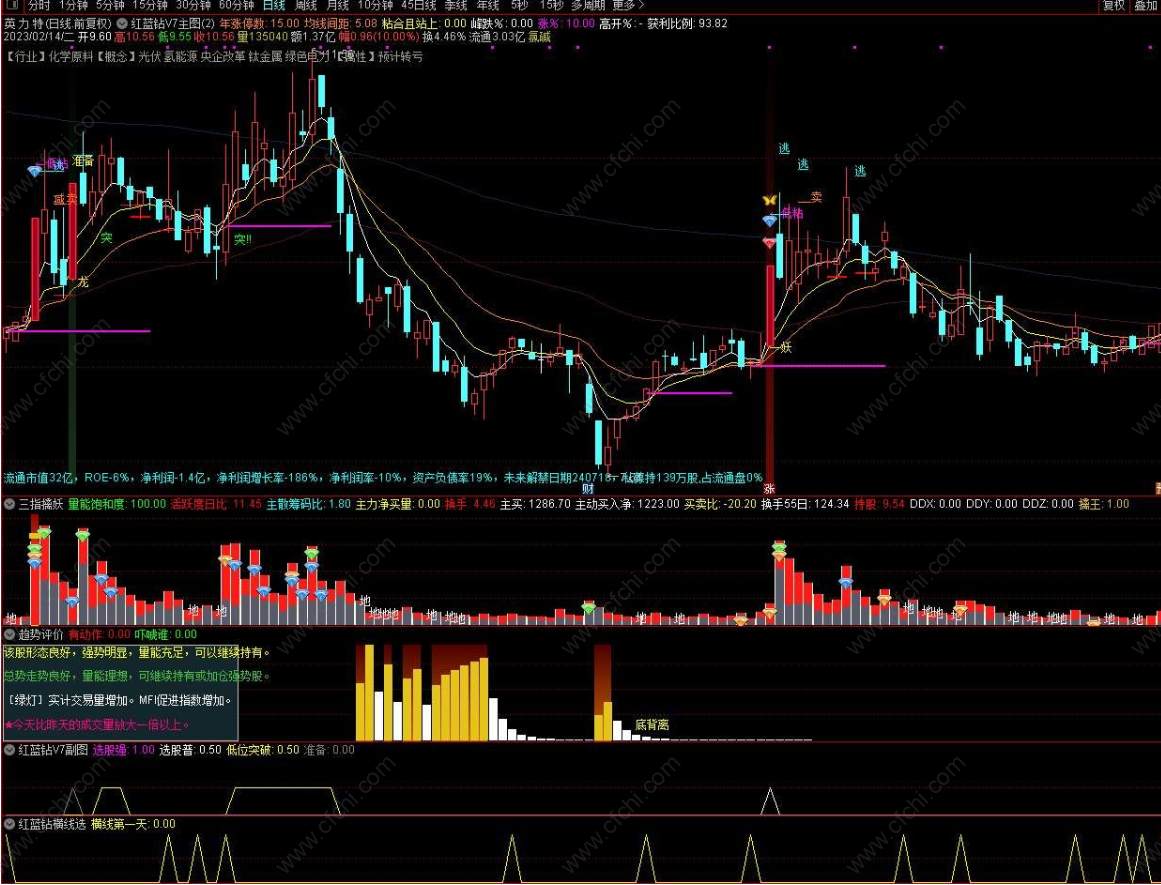Click the 有动作: 0.00 readout
The height and width of the screenshot is (885, 1161).
pos(99,634)
